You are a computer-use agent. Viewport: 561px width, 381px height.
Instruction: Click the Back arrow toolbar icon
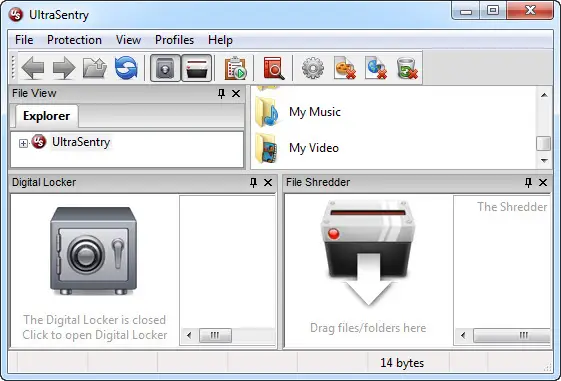tap(33, 68)
